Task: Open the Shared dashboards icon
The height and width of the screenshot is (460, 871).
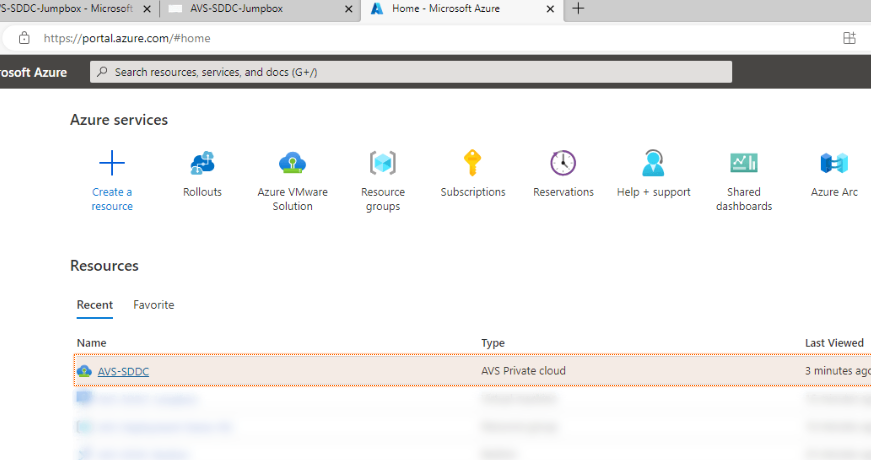Action: point(744,163)
